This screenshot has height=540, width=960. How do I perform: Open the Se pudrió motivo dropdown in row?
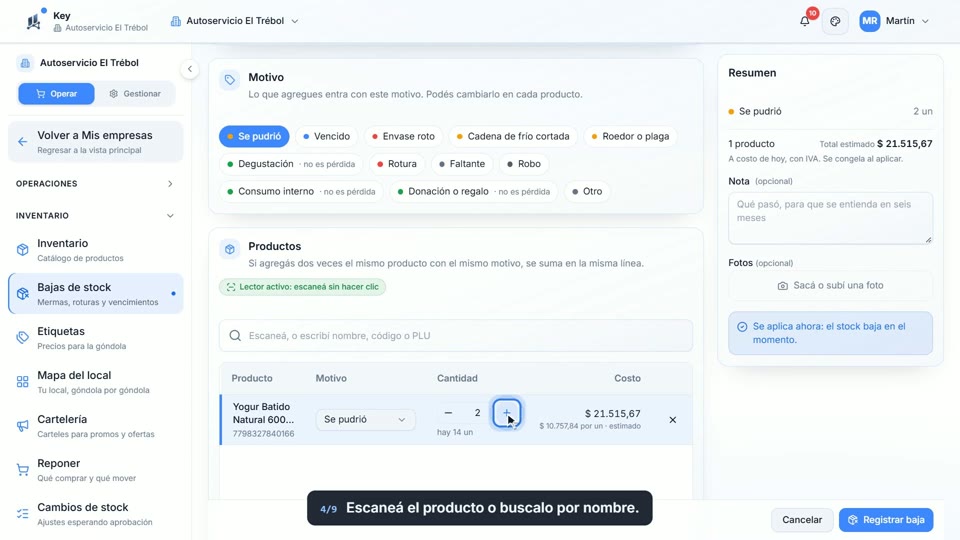click(365, 419)
